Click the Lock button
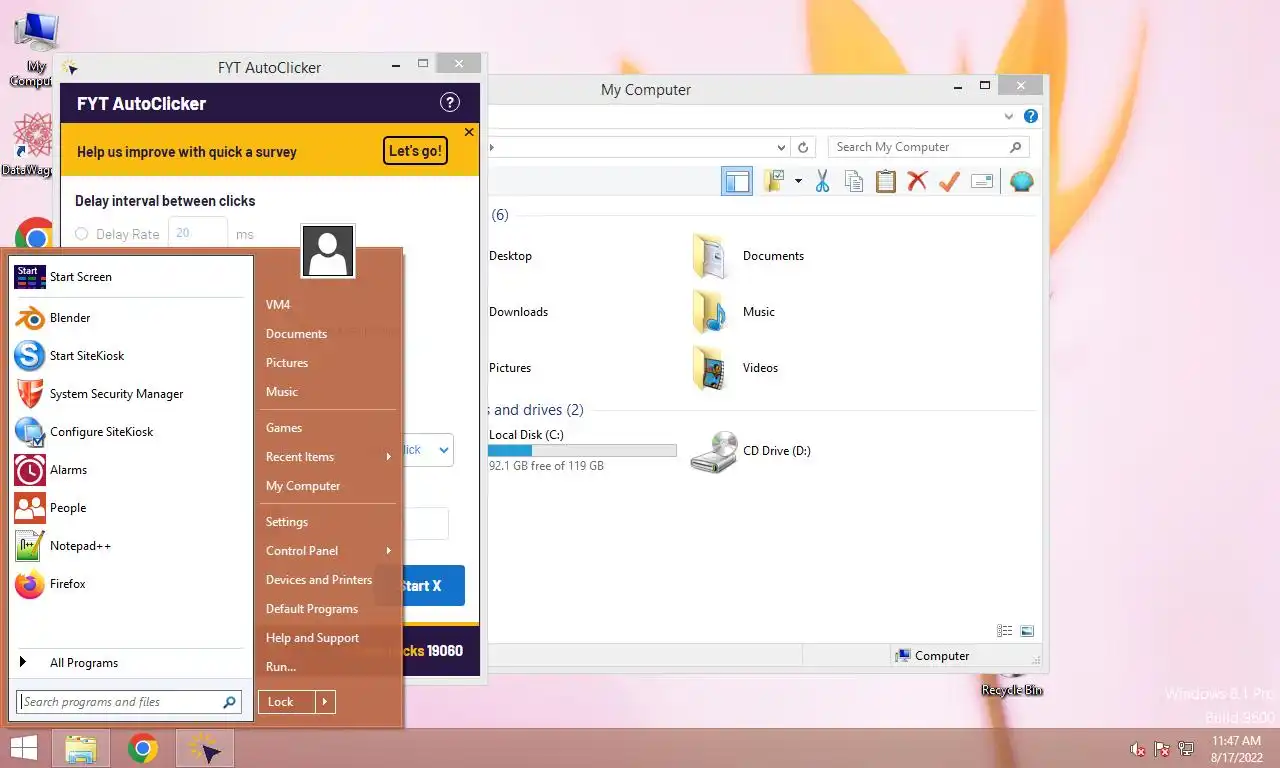The image size is (1280, 768). tap(286, 702)
